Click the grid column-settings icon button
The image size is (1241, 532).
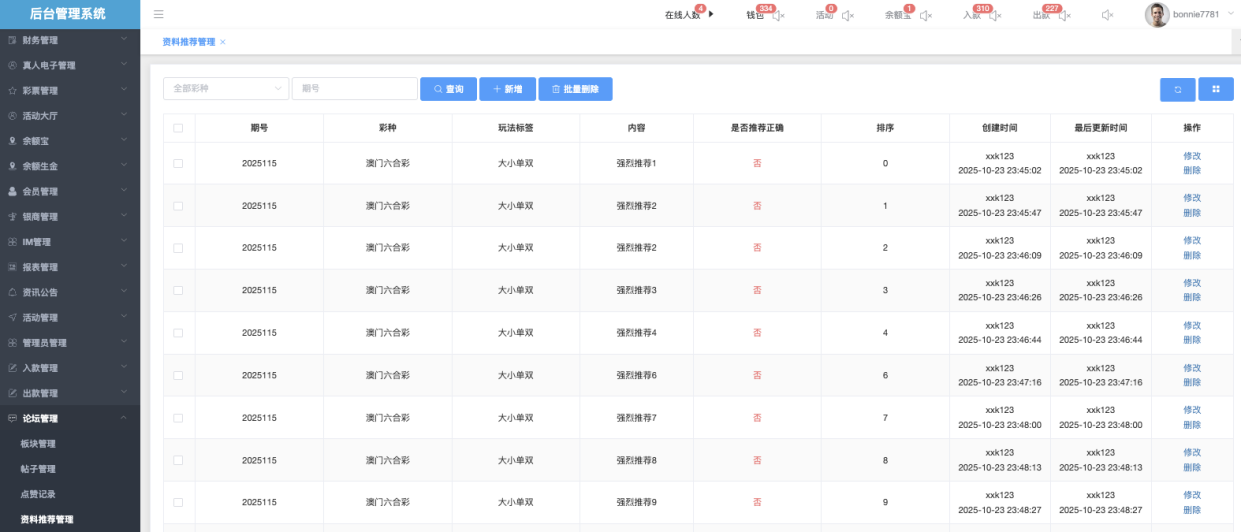(1215, 89)
